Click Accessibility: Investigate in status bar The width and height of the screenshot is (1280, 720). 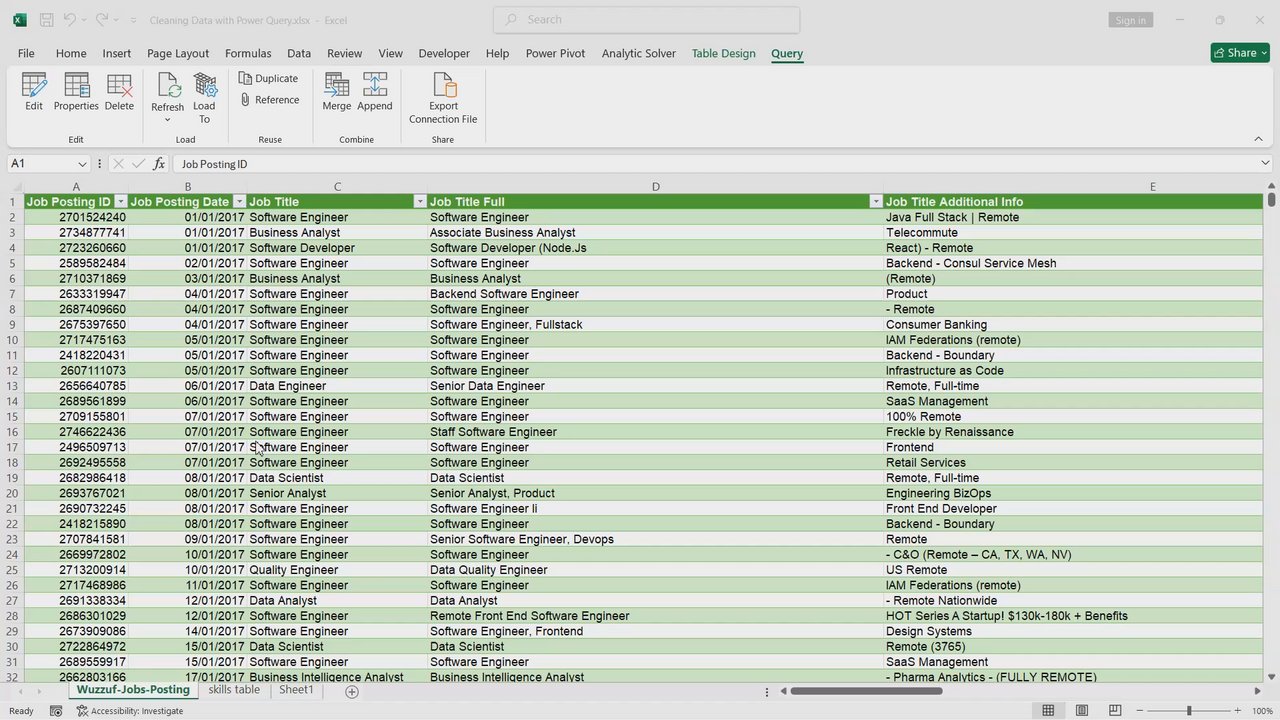point(130,710)
